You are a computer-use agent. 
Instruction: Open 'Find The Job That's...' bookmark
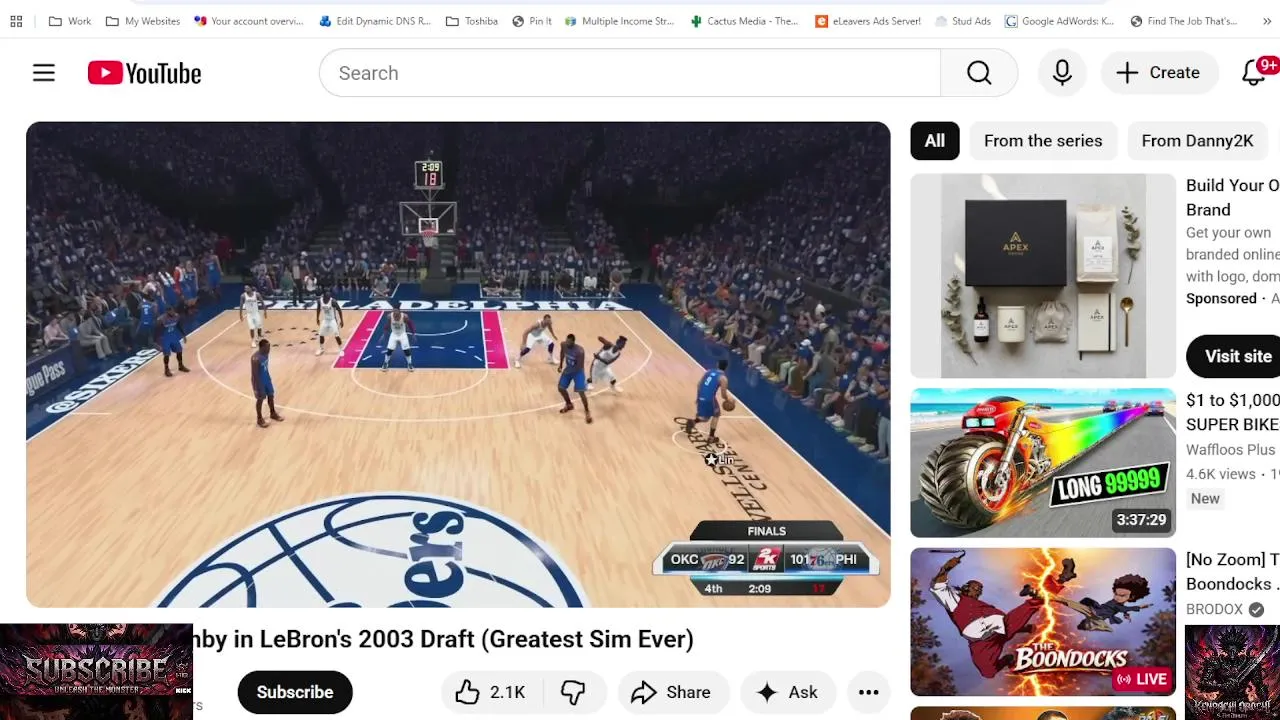(x=1184, y=21)
